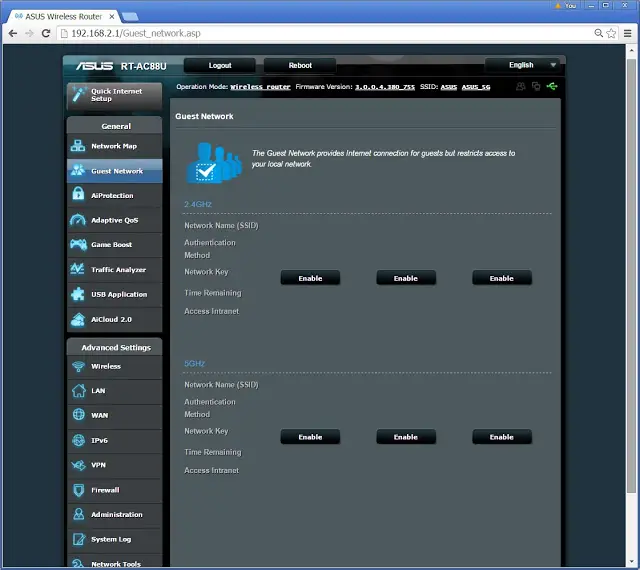Open Traffic Analyzer icon

pos(78,269)
